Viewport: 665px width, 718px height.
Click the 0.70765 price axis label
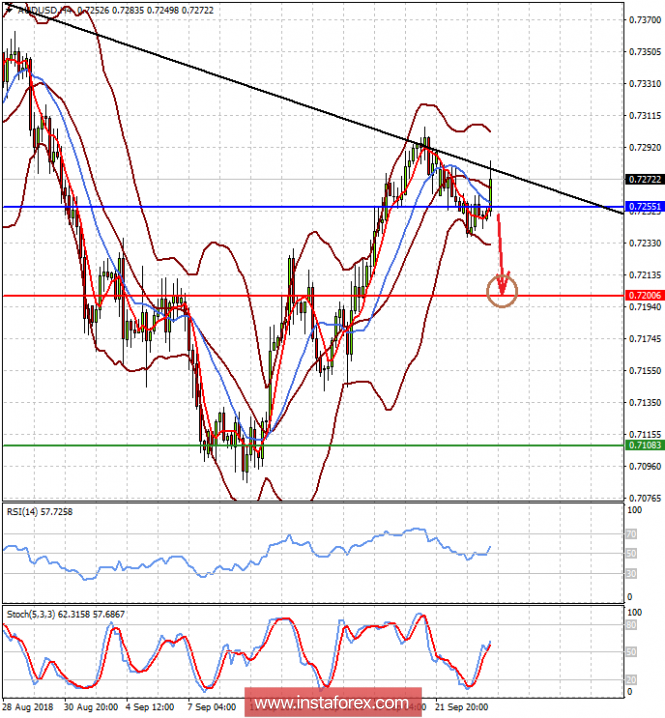[645, 497]
